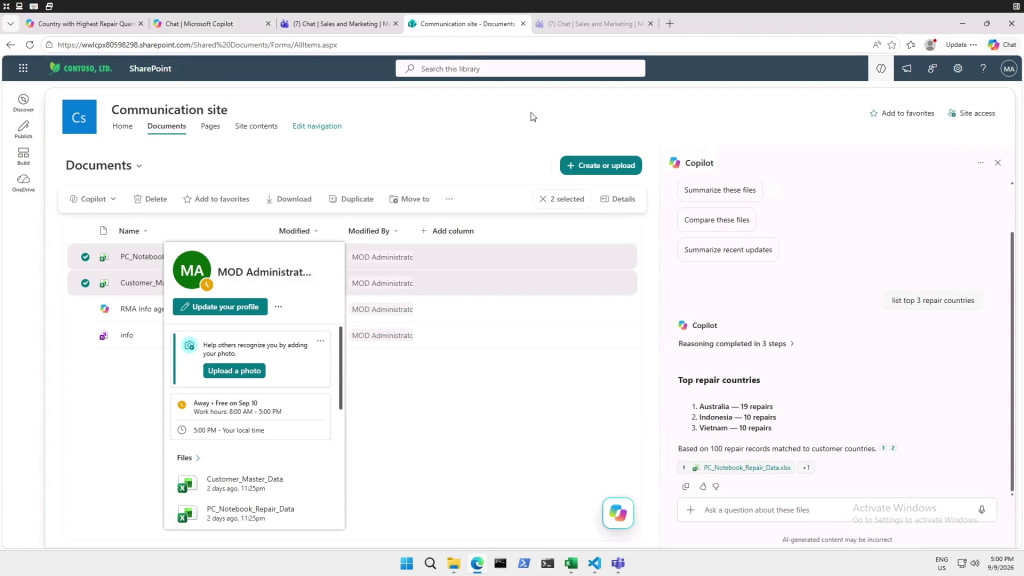Click the profile card vertical scrollbar
The width and height of the screenshot is (1024, 576).
tap(341, 368)
